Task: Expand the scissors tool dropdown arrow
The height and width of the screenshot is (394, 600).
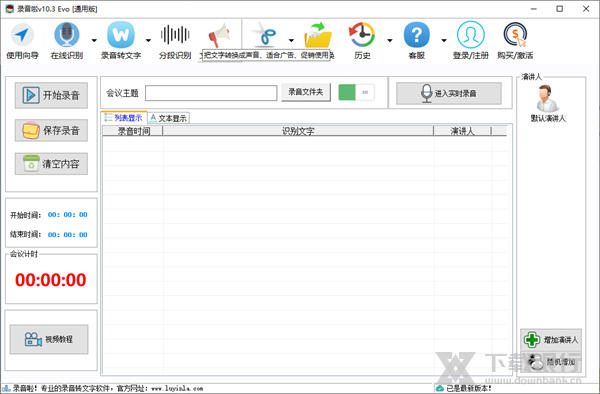Action: (291, 40)
